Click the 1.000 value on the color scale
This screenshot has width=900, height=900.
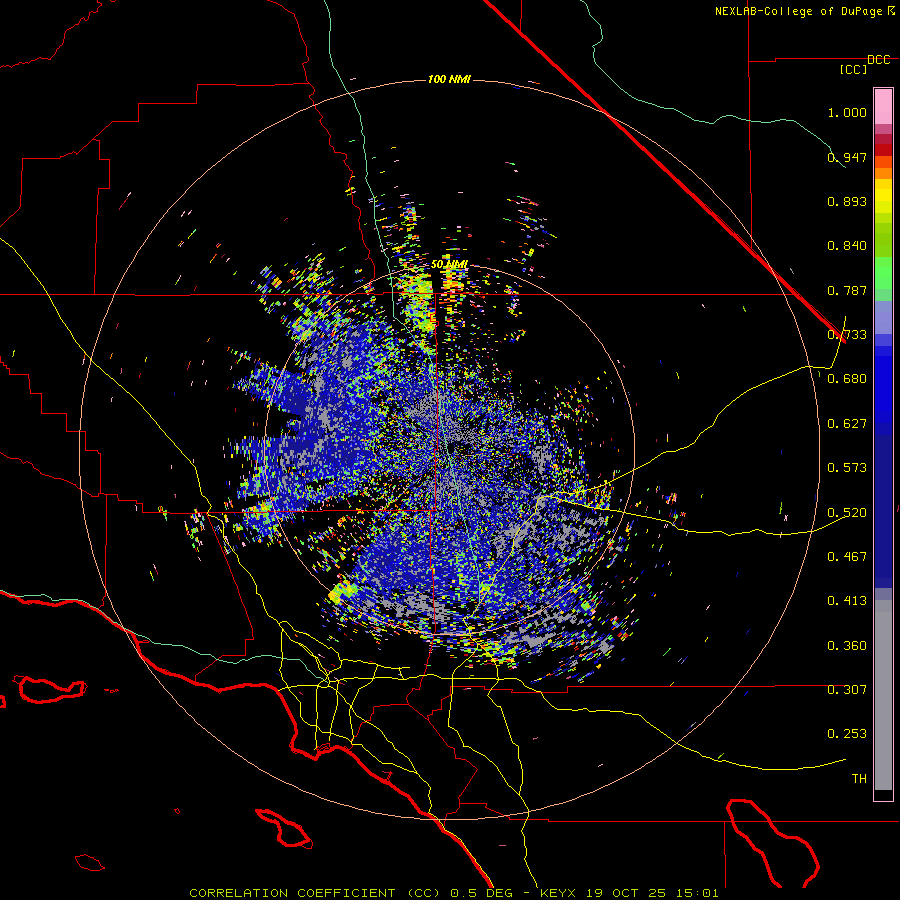pos(847,112)
